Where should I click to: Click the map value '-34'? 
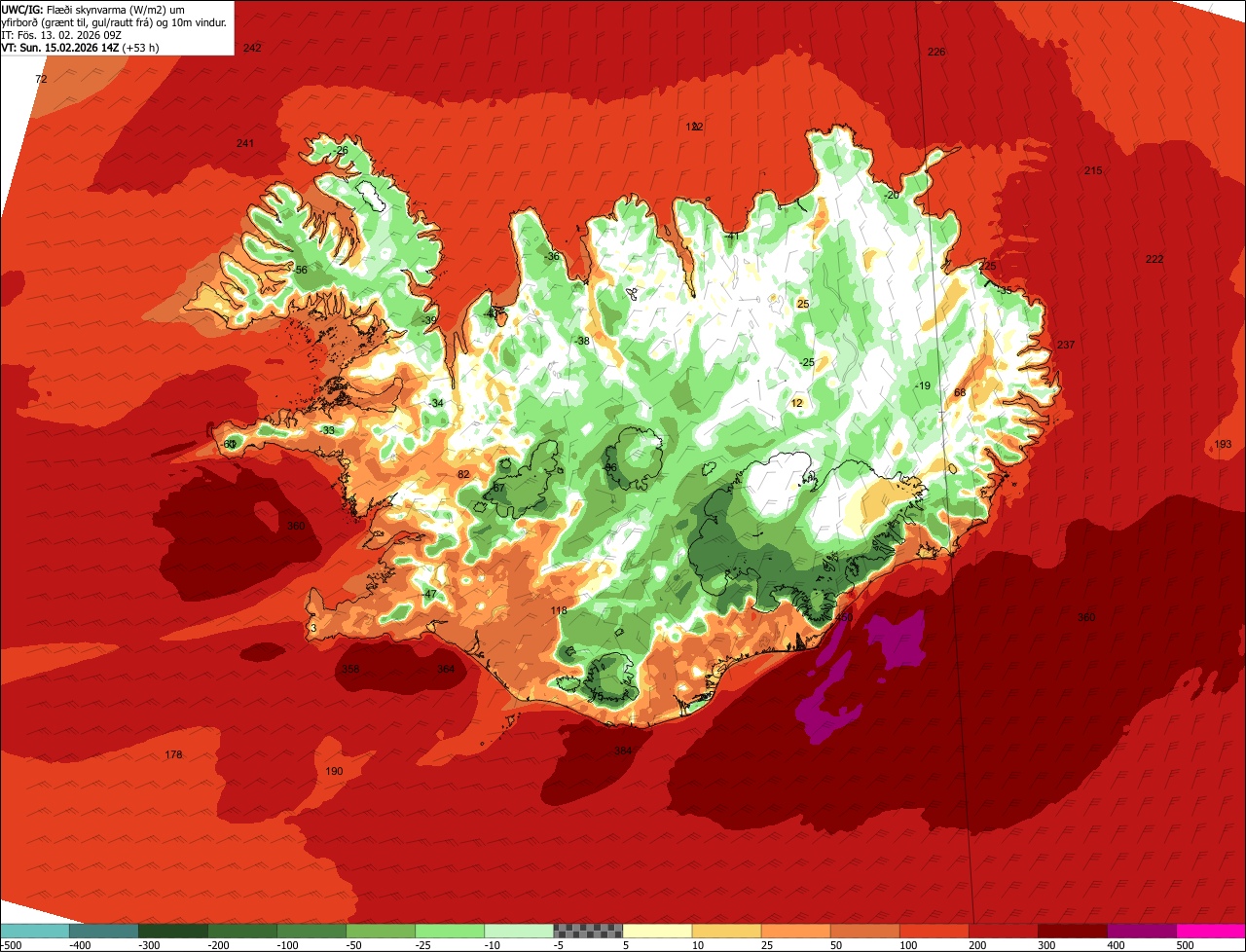436,403
